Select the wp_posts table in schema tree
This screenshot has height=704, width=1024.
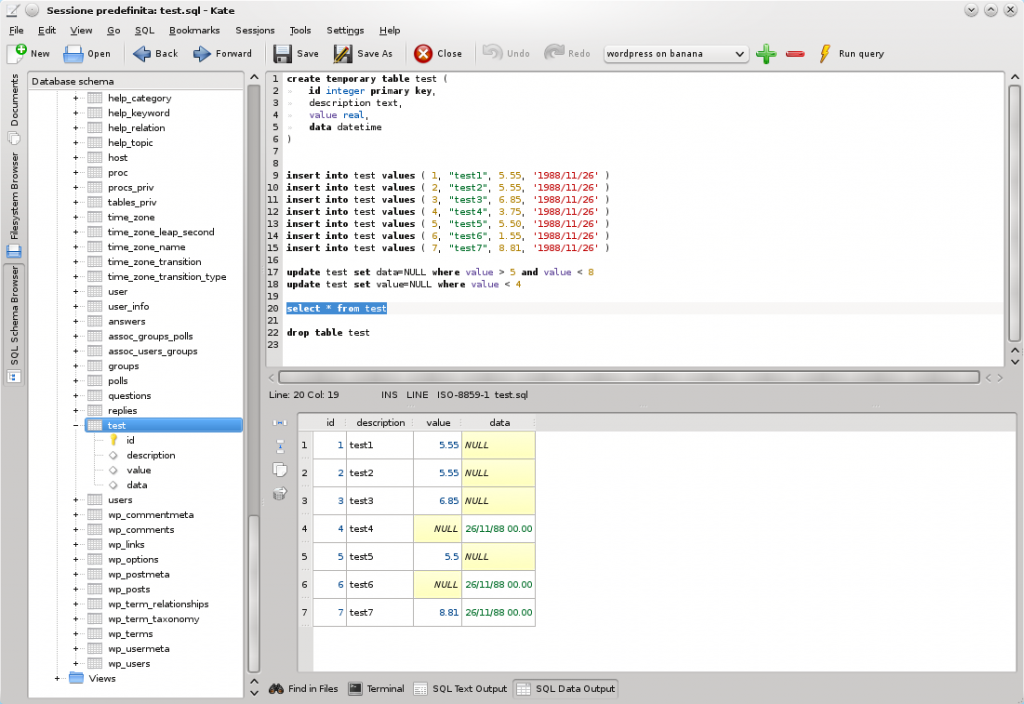(x=129, y=589)
